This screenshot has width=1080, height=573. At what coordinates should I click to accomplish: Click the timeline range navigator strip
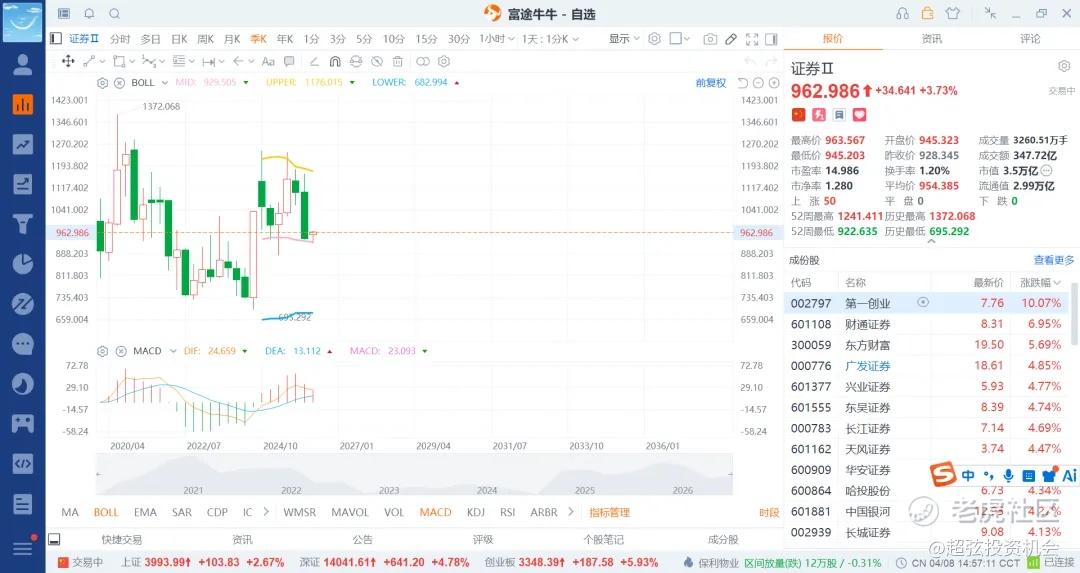pyautogui.click(x=414, y=475)
